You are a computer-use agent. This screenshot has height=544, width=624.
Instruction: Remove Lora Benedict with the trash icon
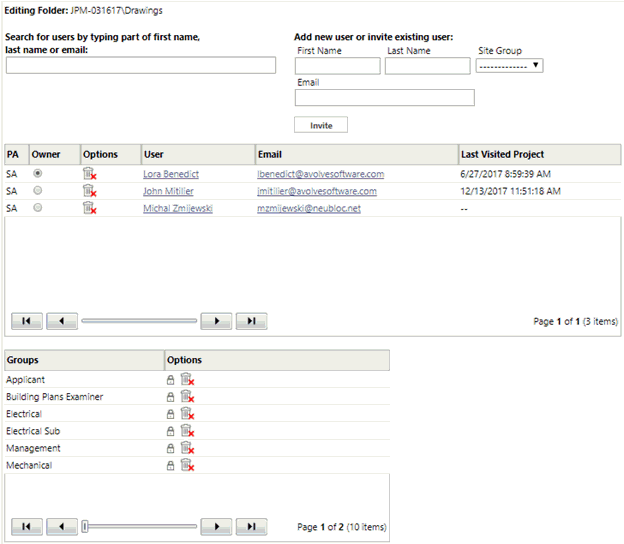click(90, 174)
